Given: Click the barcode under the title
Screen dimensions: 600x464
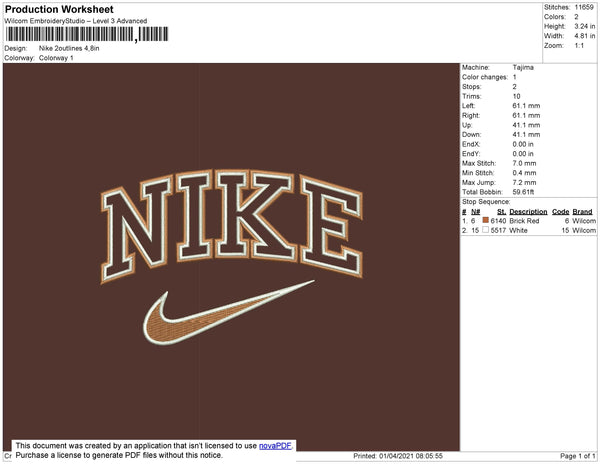Looking at the screenshot, I should tap(87, 34).
